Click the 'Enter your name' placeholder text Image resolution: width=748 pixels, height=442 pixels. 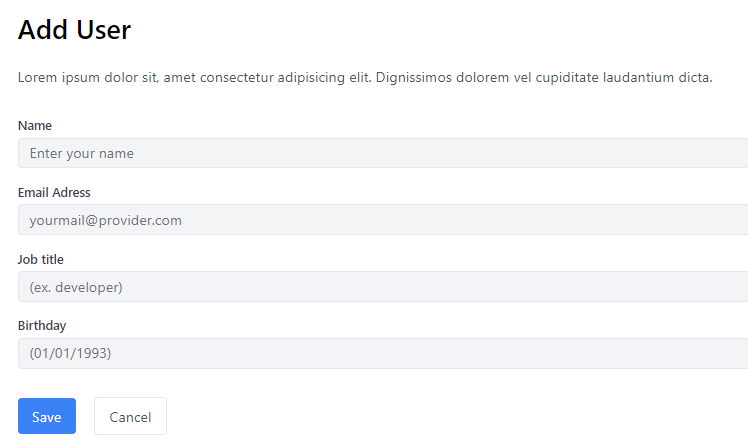[x=82, y=154]
